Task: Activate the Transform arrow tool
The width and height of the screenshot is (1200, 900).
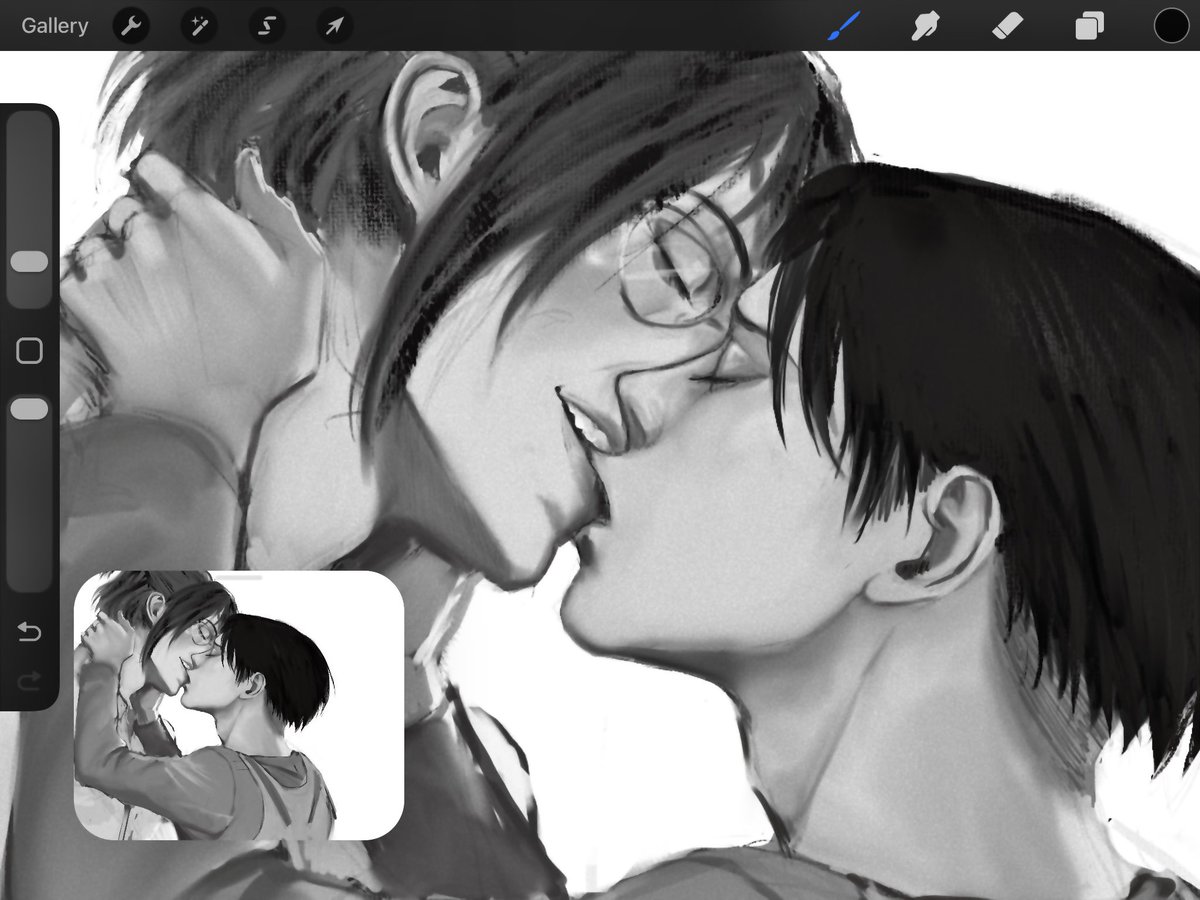Action: [x=334, y=26]
